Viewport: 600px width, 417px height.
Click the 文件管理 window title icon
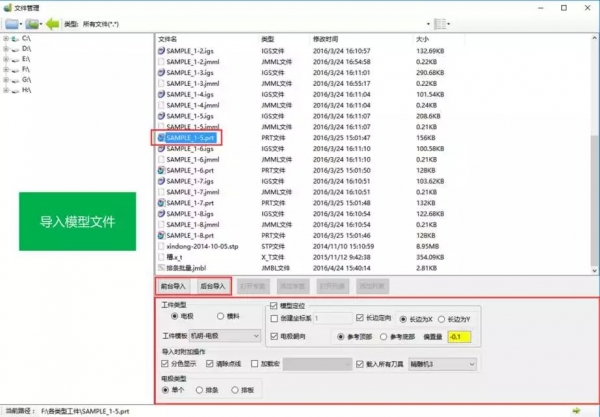coord(7,8)
